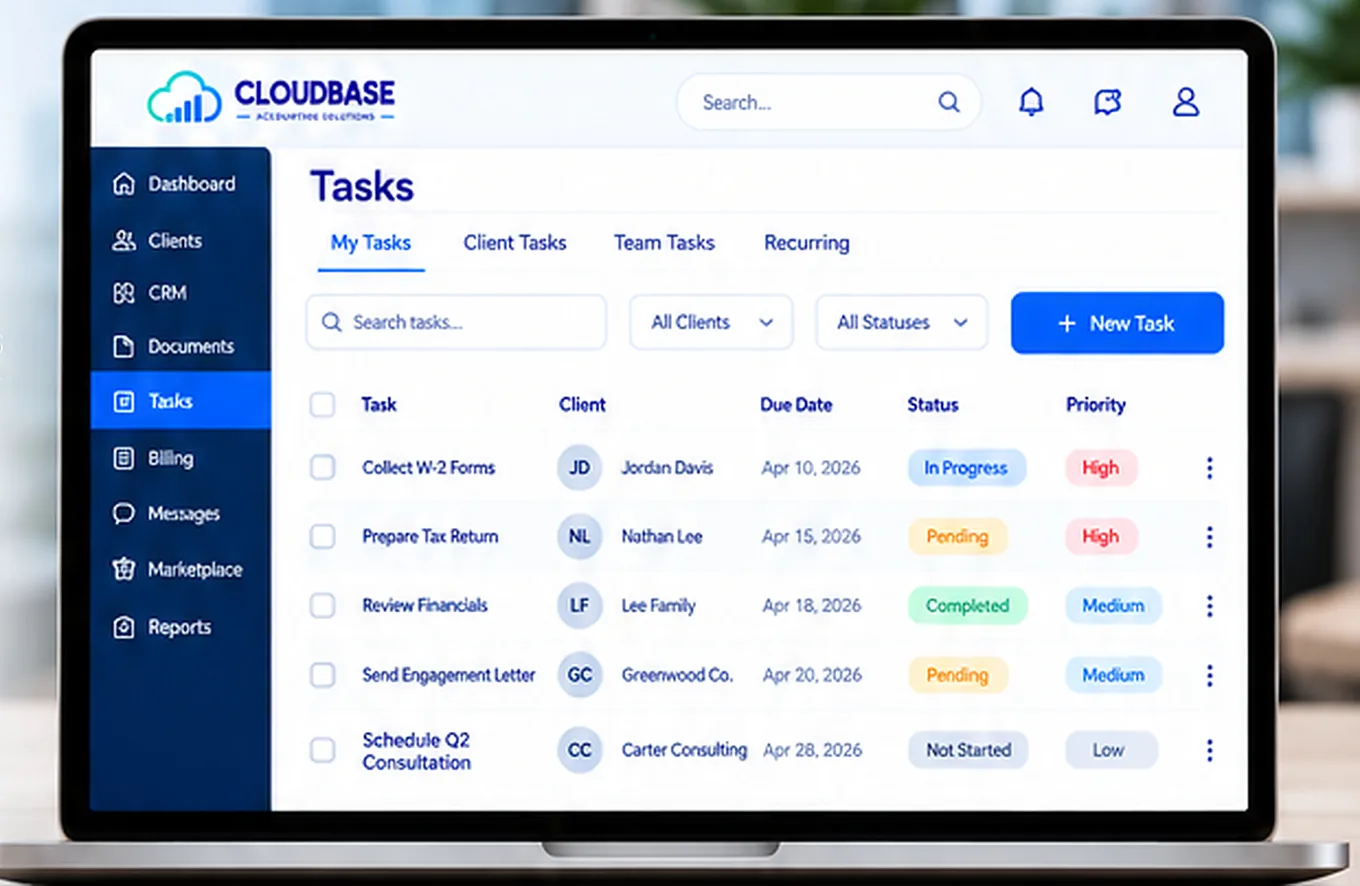The width and height of the screenshot is (1360, 886).
Task: Click the Completed status badge
Action: (x=967, y=606)
